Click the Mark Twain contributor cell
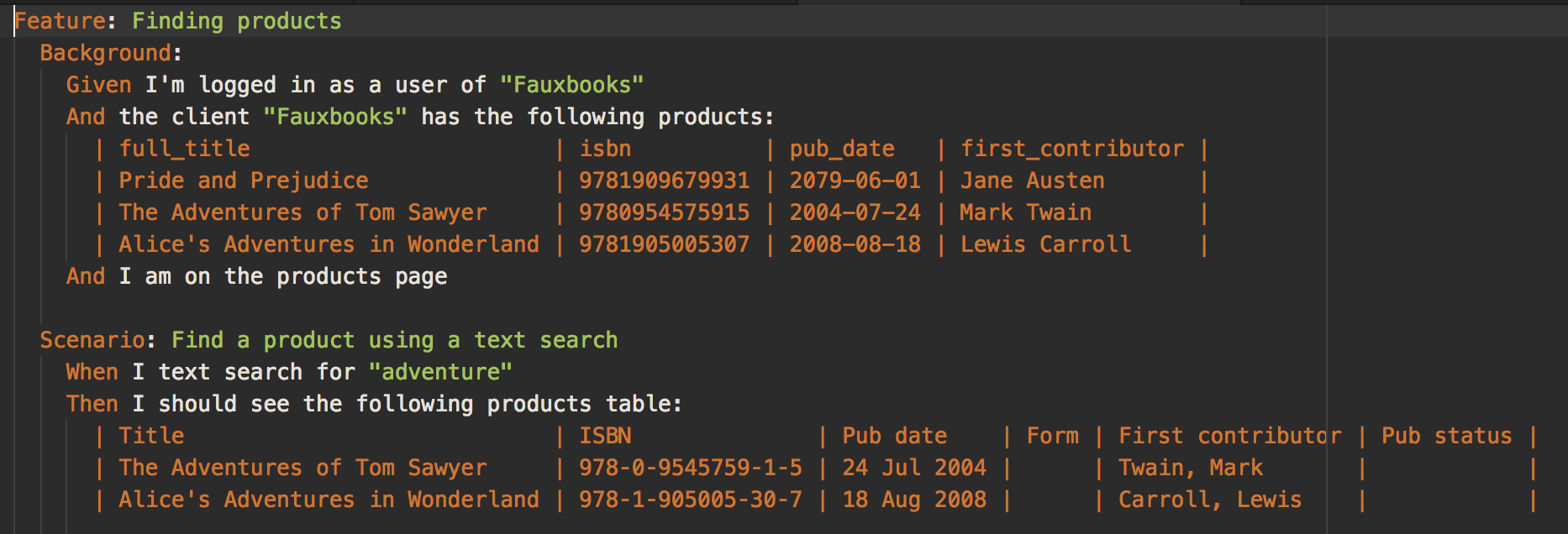1568x534 pixels. click(1025, 212)
